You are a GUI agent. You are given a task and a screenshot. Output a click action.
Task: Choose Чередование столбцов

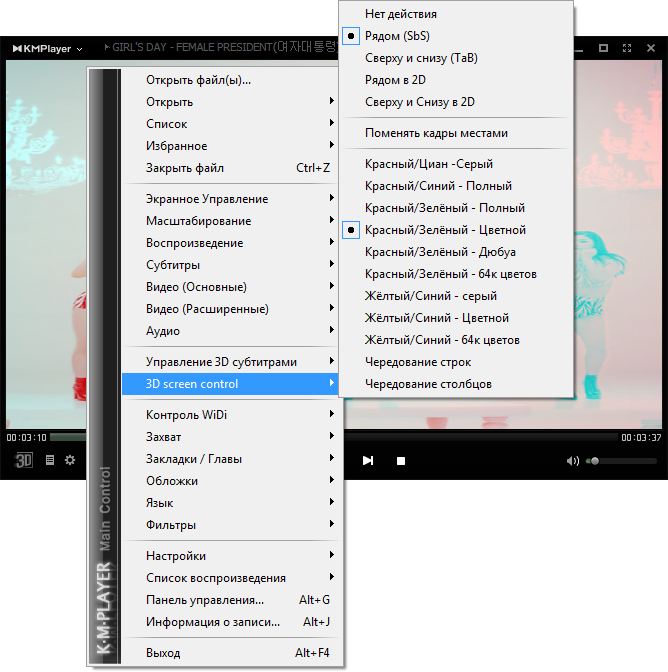(x=456, y=384)
